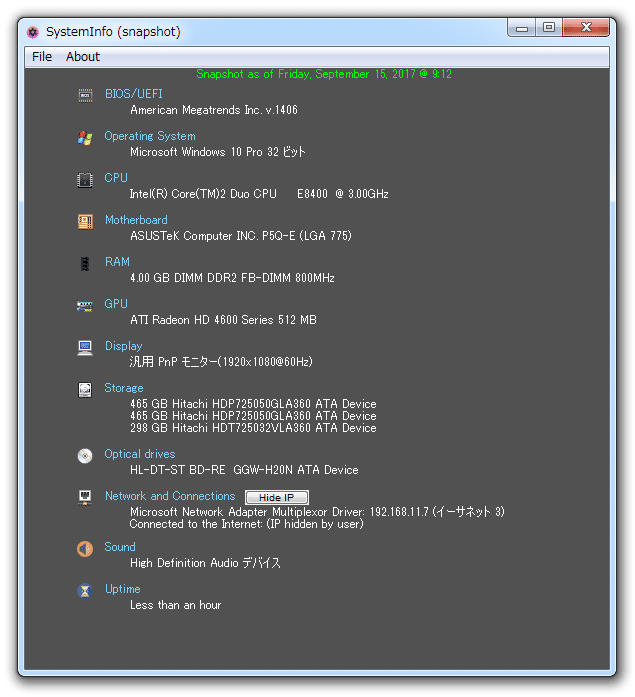This screenshot has width=635, height=697.
Task: Click the Sound speaker icon
Action: 85,549
